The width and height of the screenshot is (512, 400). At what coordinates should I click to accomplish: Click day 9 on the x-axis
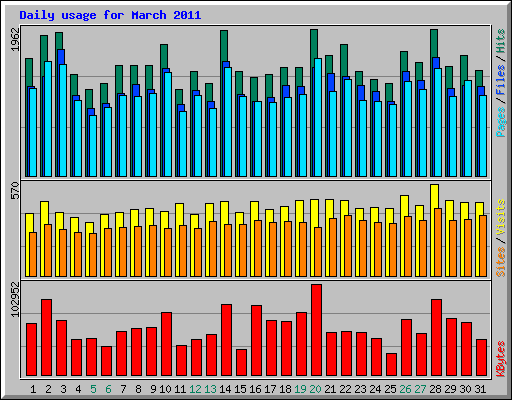[x=153, y=389]
